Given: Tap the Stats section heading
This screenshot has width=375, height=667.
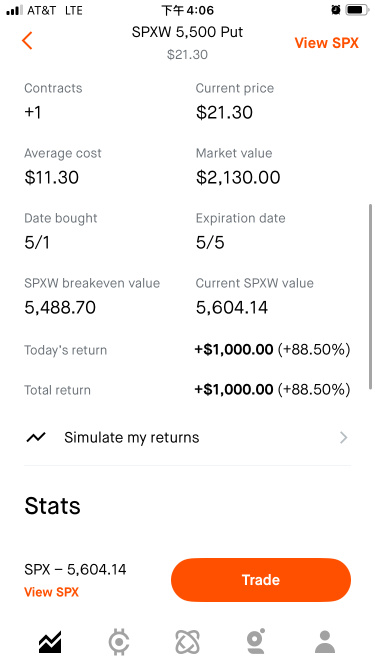Looking at the screenshot, I should (52, 506).
